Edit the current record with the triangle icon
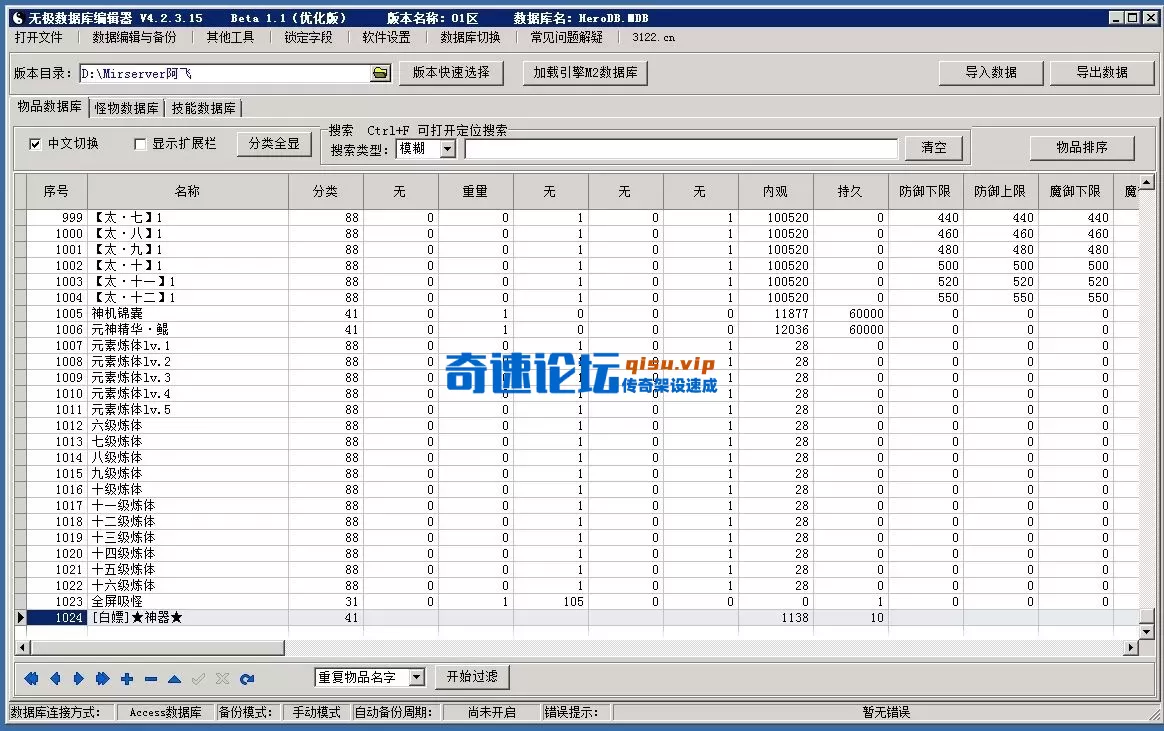Image resolution: width=1164 pixels, height=731 pixels. click(172, 678)
